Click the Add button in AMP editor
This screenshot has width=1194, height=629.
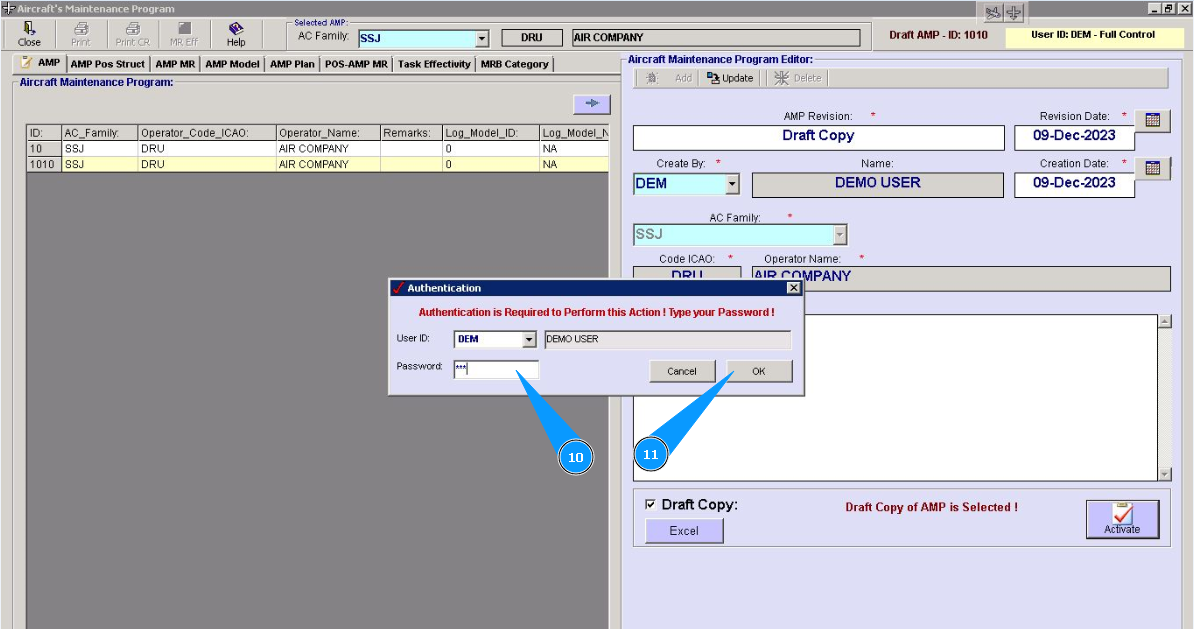pyautogui.click(x=670, y=78)
